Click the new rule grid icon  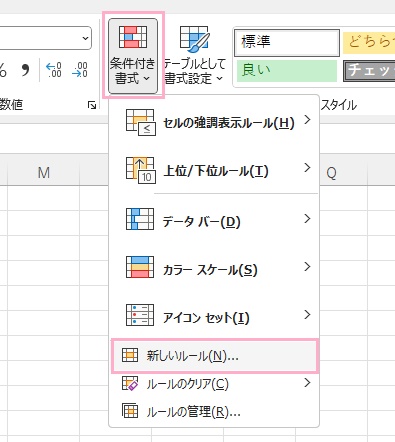130,355
